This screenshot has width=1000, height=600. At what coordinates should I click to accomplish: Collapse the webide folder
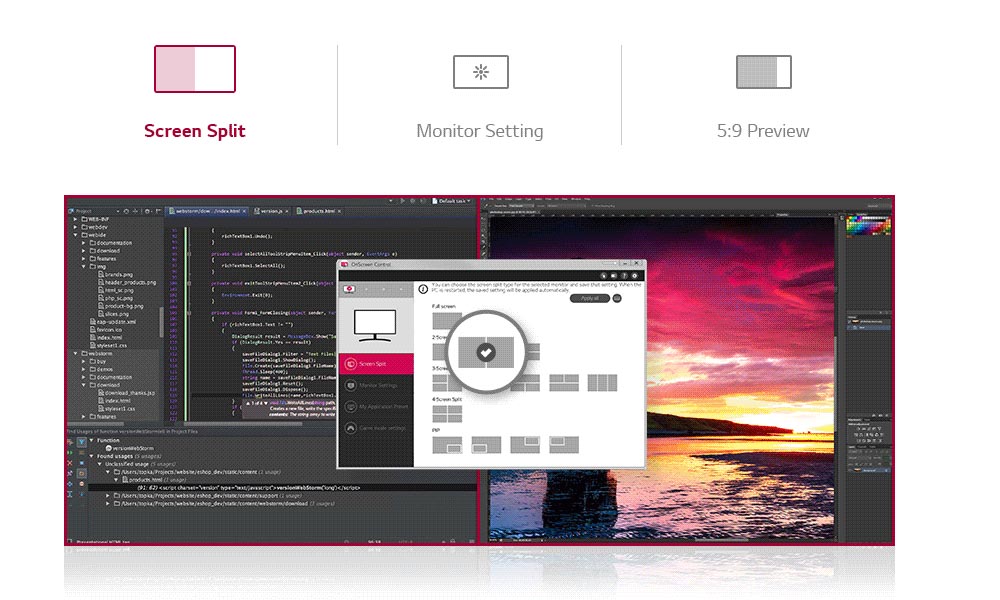[76, 235]
